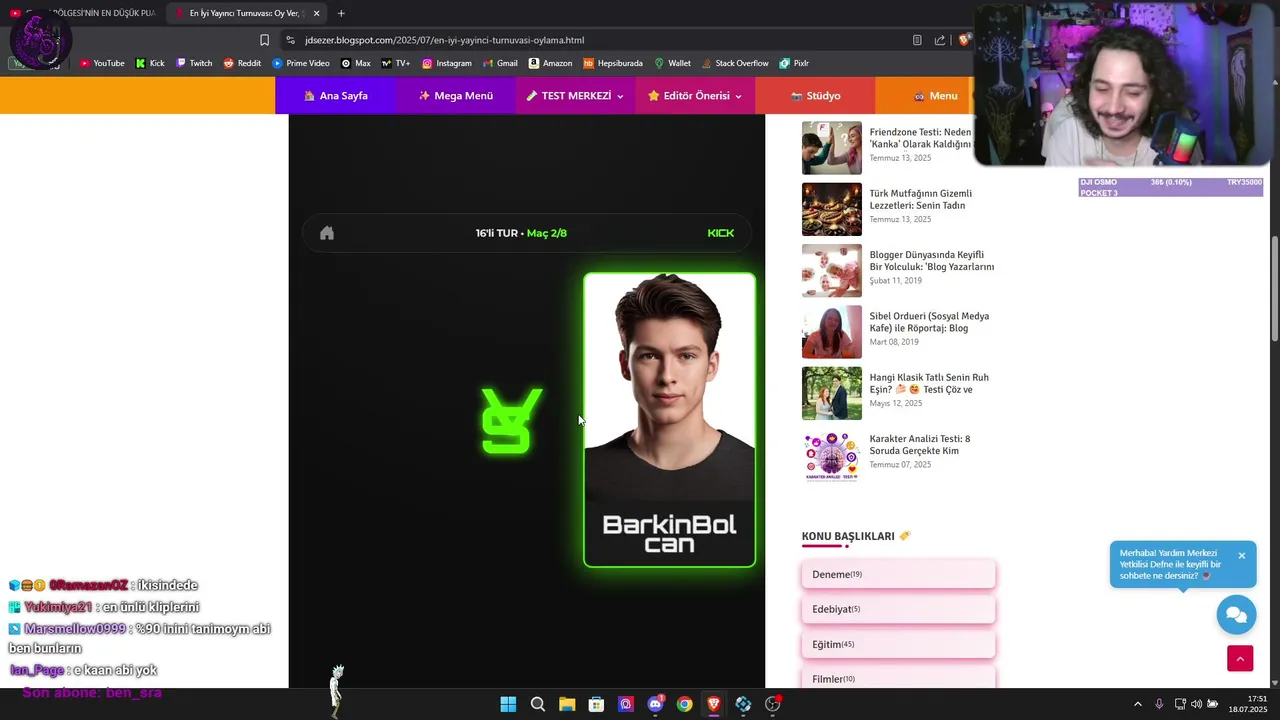Open Discord from the taskbar
This screenshot has width=1280, height=720.
[655, 704]
